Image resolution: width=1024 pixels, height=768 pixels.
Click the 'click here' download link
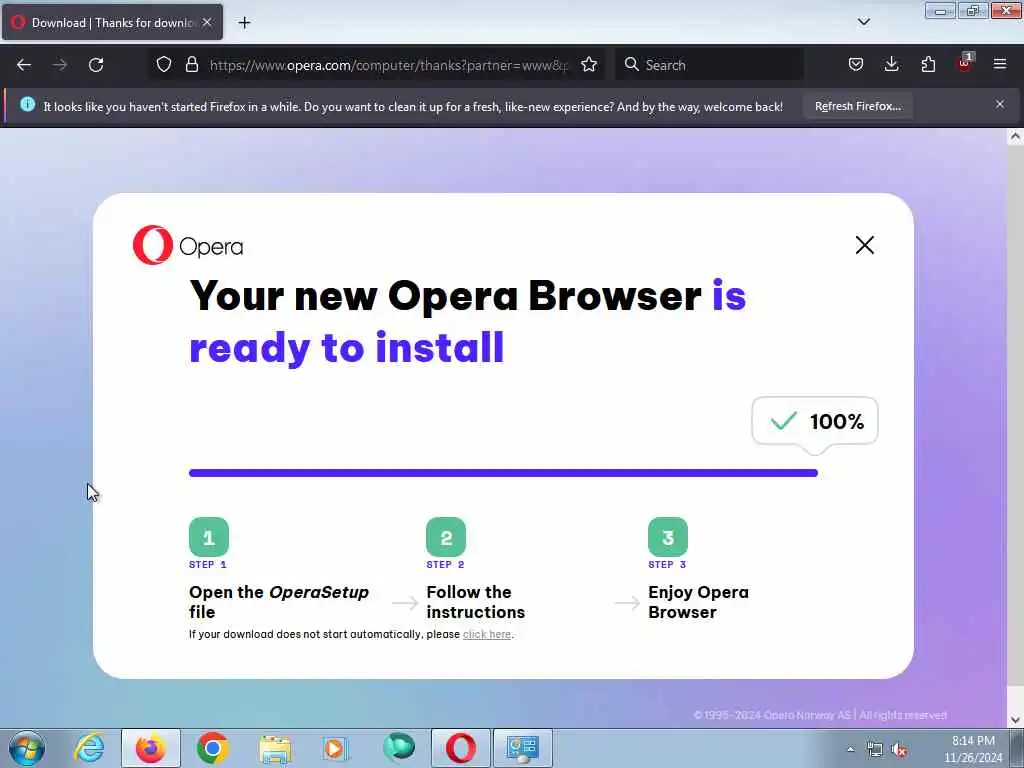coord(487,634)
